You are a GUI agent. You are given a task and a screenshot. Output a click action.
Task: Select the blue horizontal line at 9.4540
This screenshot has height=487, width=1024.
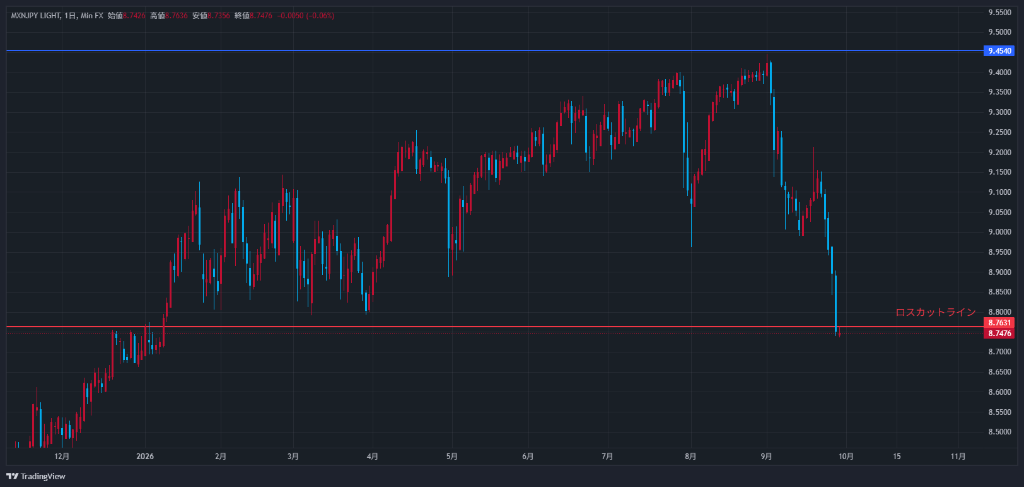pyautogui.click(x=490, y=51)
